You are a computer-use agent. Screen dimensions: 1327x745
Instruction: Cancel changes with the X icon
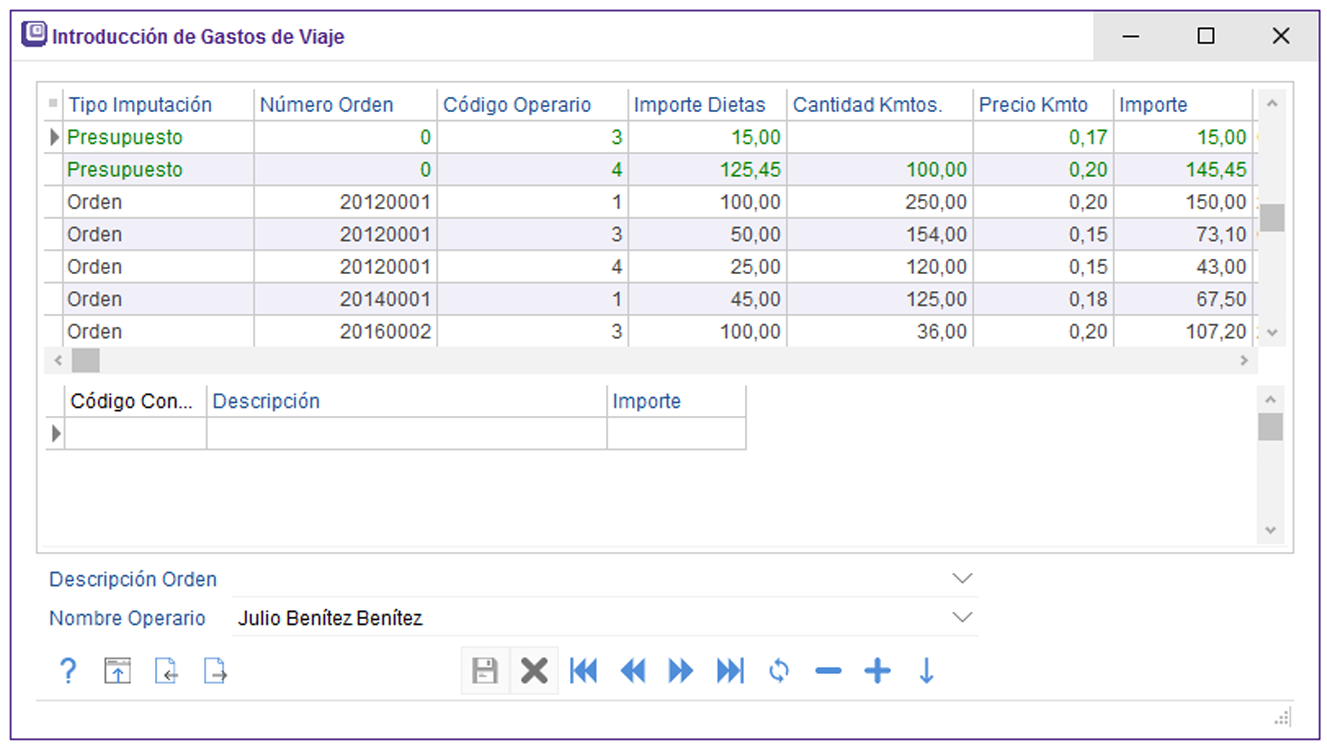point(534,671)
